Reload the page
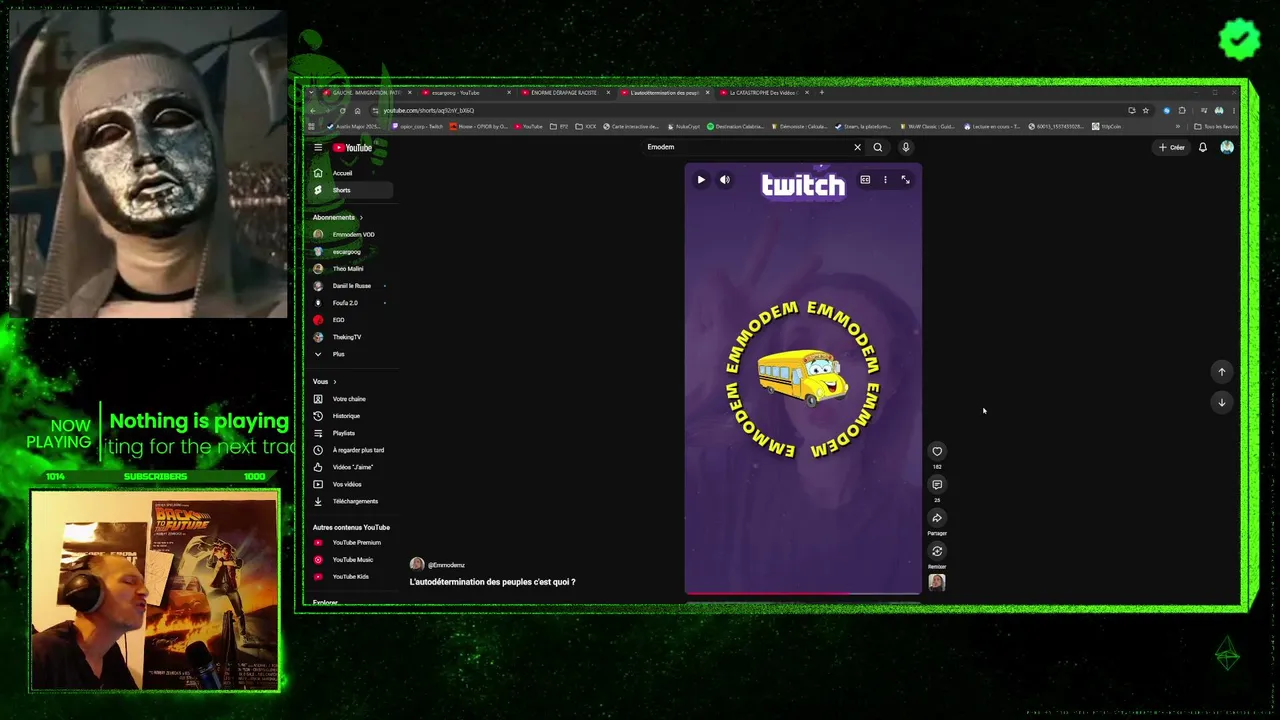This screenshot has height=720, width=1280. point(343,111)
